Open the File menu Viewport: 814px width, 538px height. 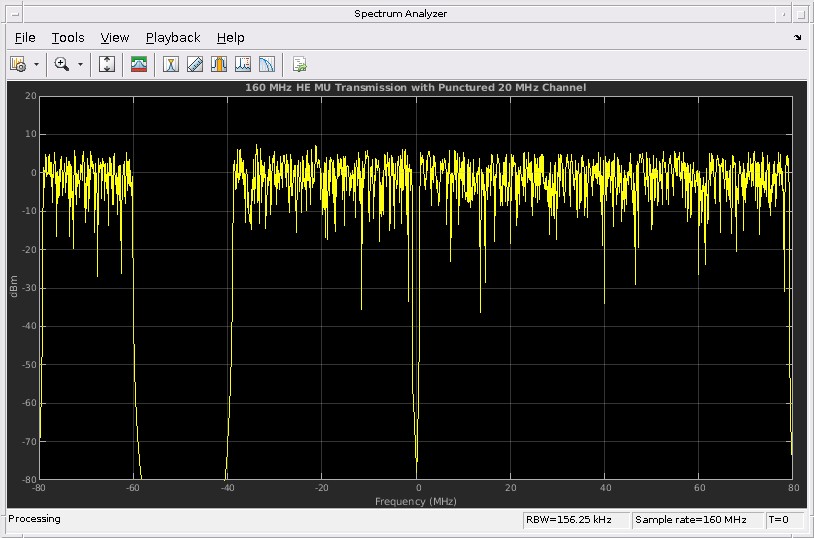25,38
